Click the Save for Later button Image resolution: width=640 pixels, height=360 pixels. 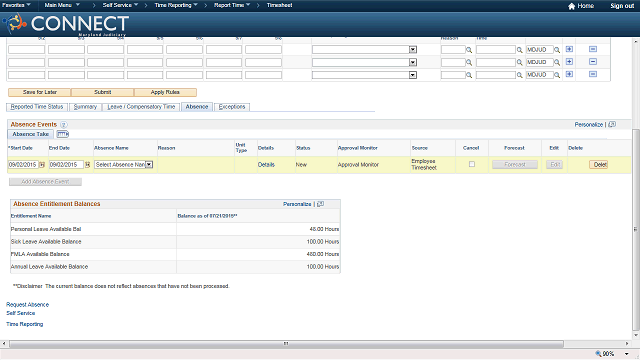coord(40,92)
